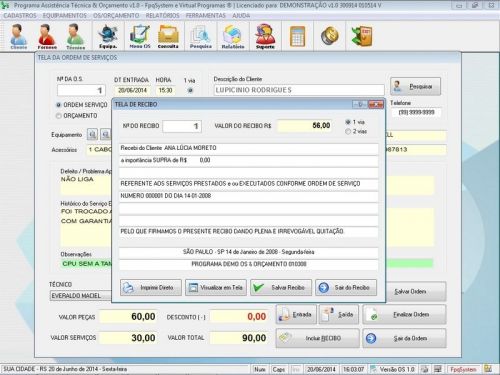Click the Nº DA O.S. field
This screenshot has height=375, width=500.
pyautogui.click(x=81, y=90)
